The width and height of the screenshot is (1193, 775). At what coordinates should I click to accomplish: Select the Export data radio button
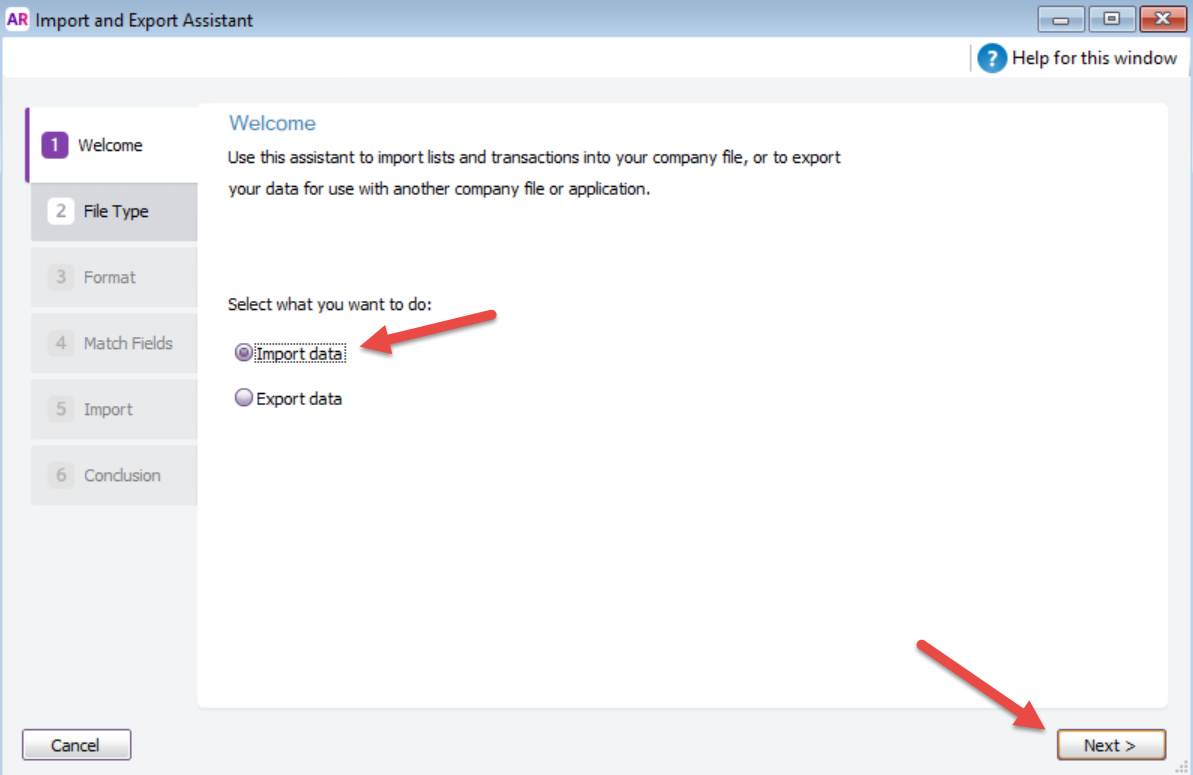click(x=243, y=398)
